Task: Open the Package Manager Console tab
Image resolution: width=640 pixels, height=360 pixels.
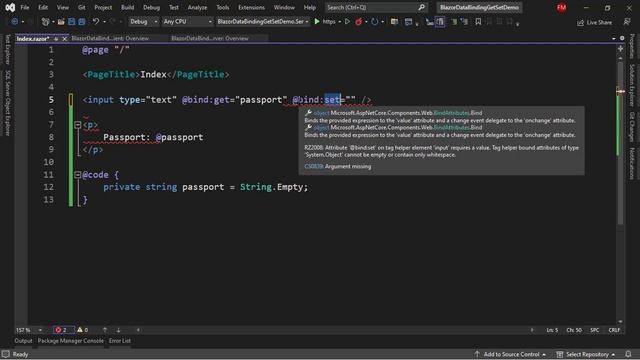Action: (71, 341)
